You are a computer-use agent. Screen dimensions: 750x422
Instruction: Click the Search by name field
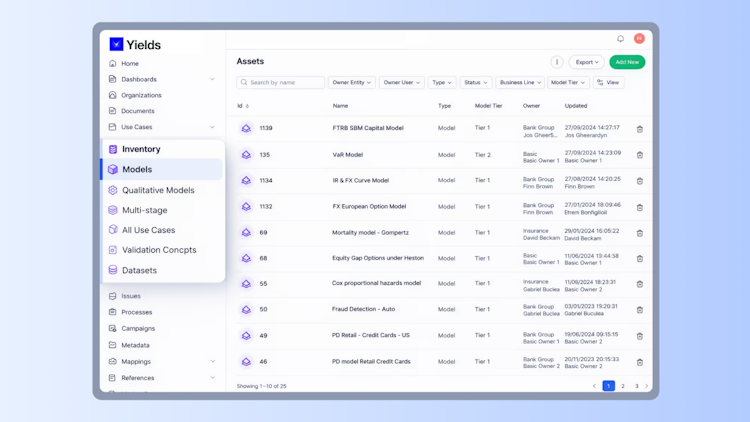pos(280,82)
